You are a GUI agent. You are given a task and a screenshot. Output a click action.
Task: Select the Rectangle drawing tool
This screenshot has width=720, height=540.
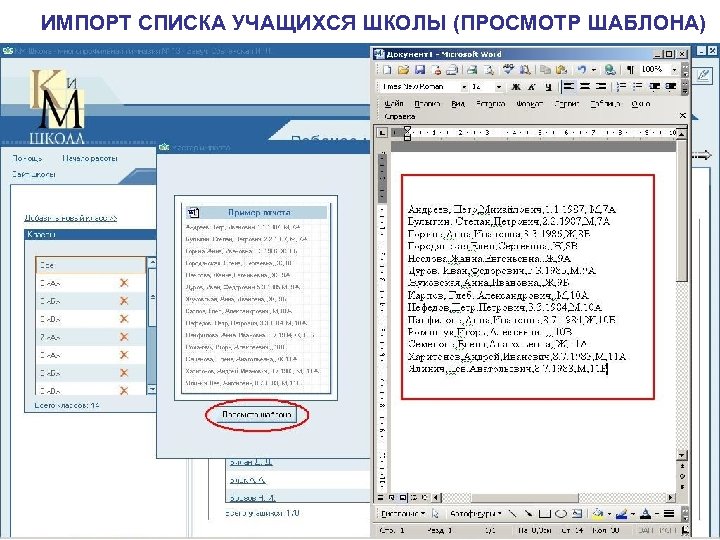544,514
